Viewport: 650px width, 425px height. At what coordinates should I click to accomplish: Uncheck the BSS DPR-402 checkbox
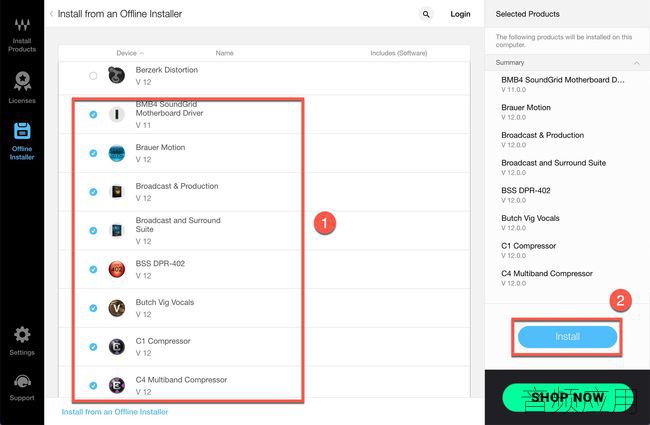click(93, 269)
